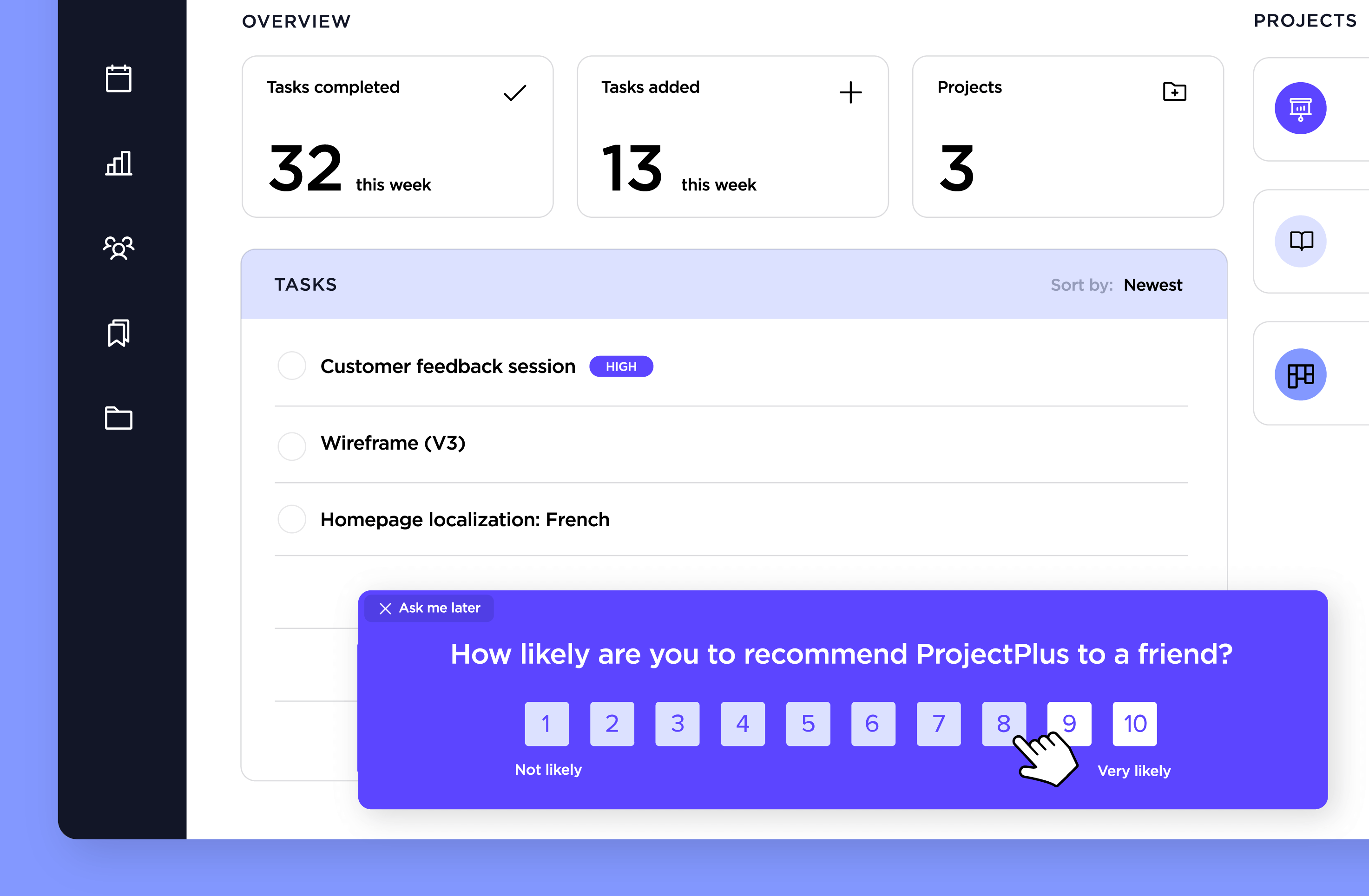Complete Homepage localization: French task

pyautogui.click(x=292, y=519)
